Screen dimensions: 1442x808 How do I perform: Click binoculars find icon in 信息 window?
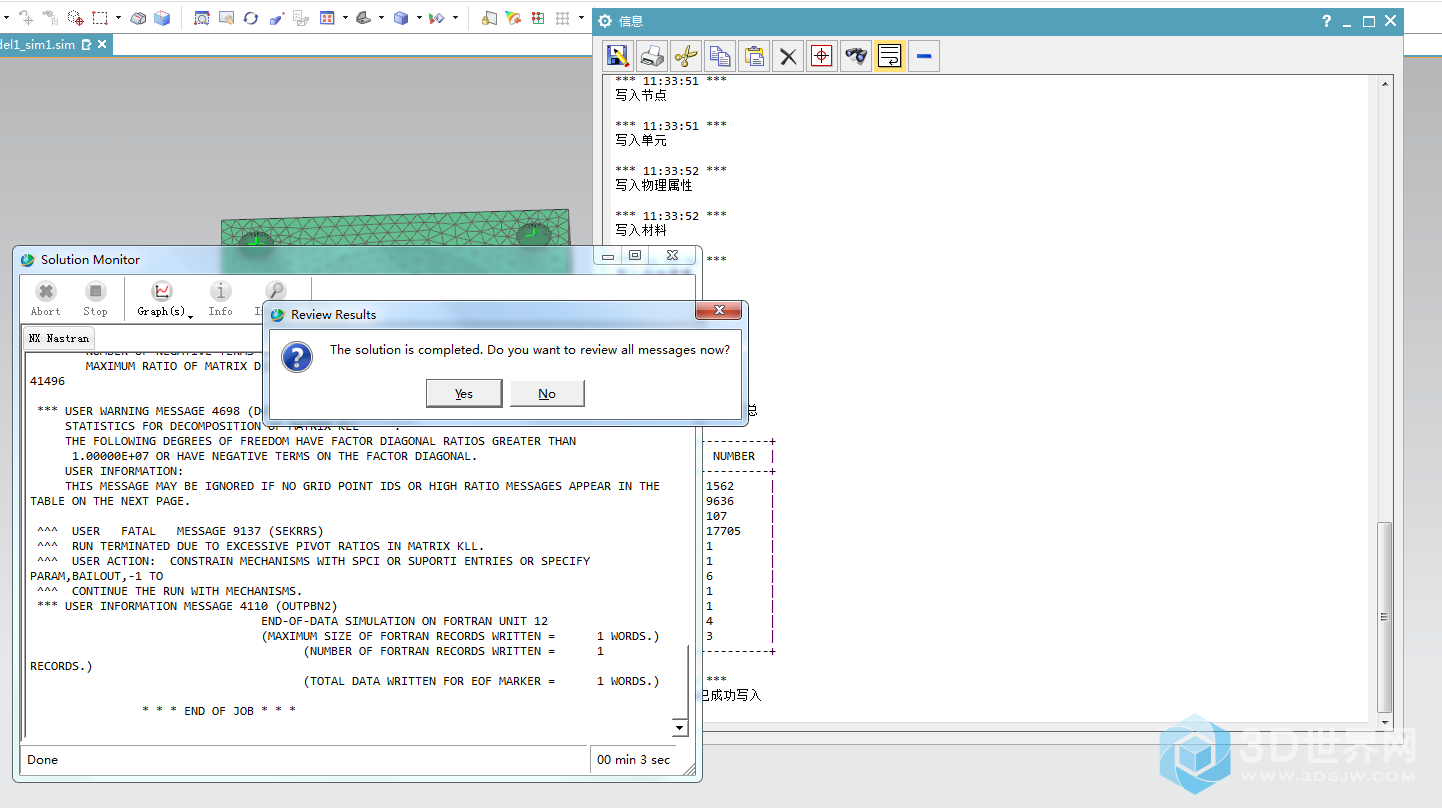coord(855,56)
